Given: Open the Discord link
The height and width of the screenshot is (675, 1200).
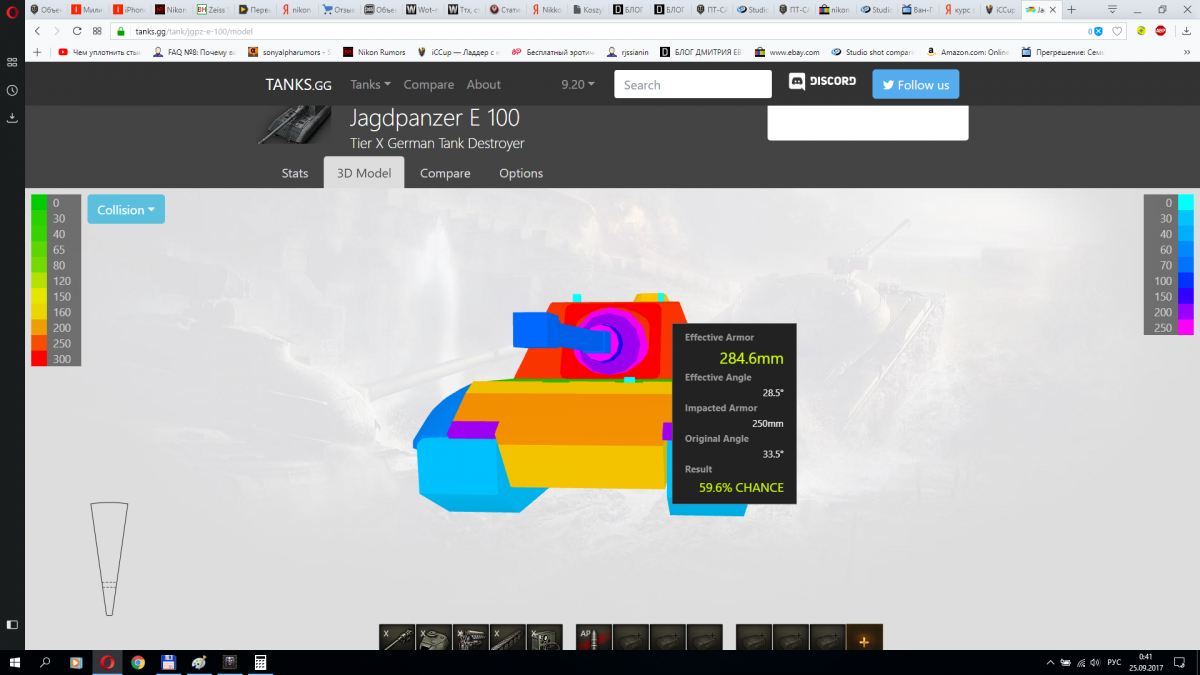Looking at the screenshot, I should 822,82.
